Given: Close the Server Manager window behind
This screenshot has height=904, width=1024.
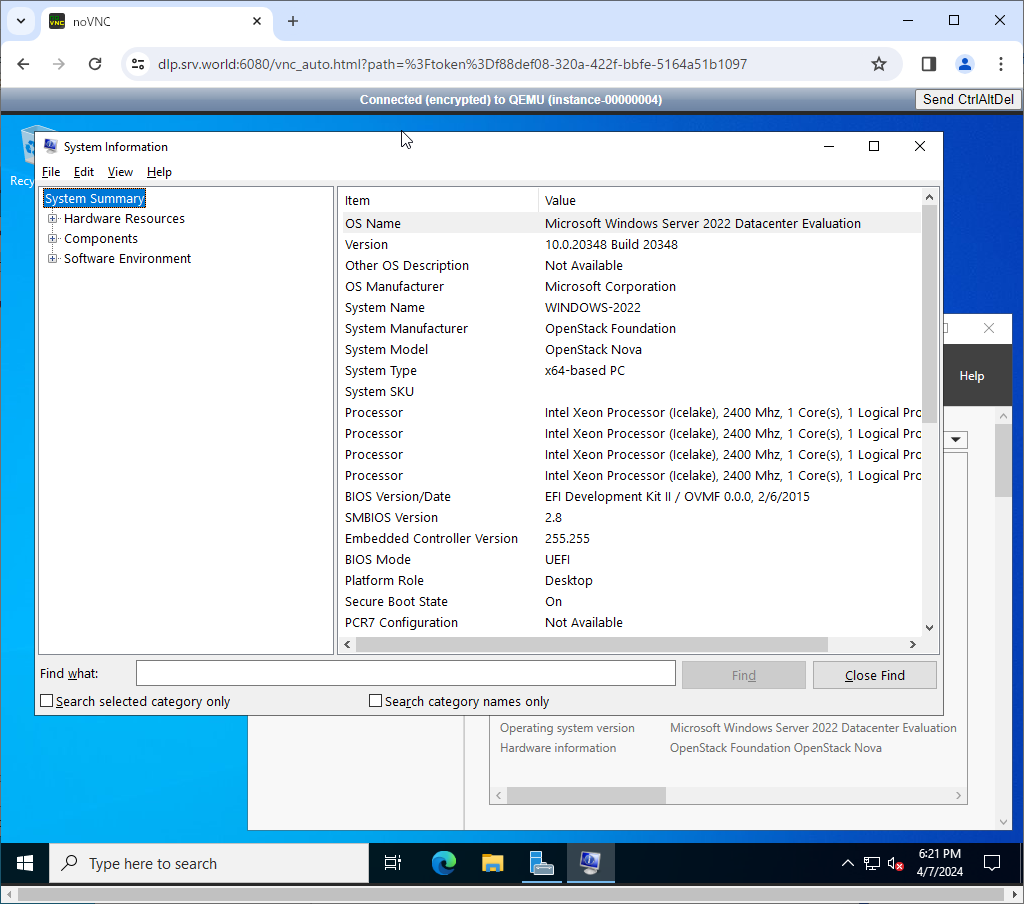Looking at the screenshot, I should [x=989, y=328].
